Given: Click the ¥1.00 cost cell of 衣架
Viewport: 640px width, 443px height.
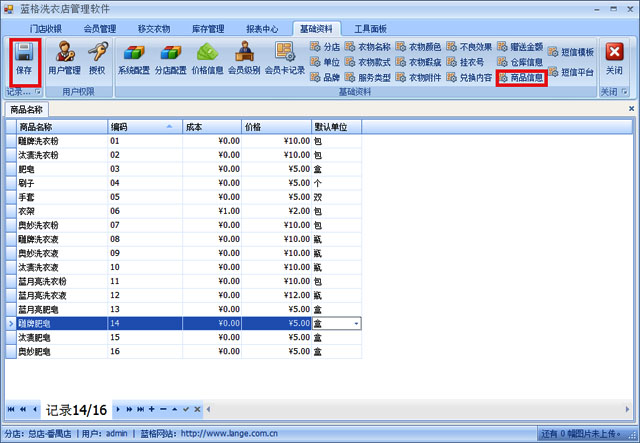Looking at the screenshot, I should (x=212, y=211).
